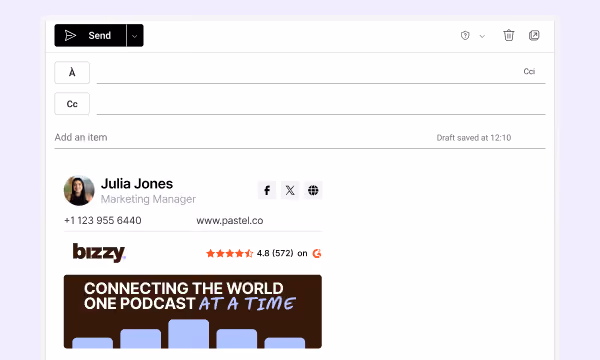Screen dimensions: 600x360
Task: Click the Cci link
Action: [529, 72]
